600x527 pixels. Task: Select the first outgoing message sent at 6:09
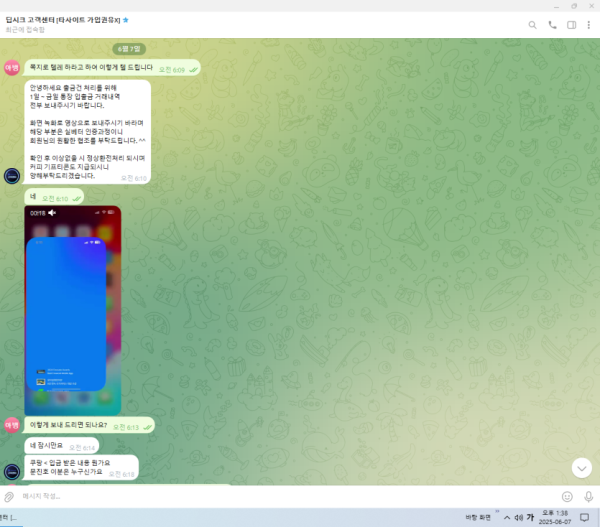pyautogui.click(x=112, y=68)
